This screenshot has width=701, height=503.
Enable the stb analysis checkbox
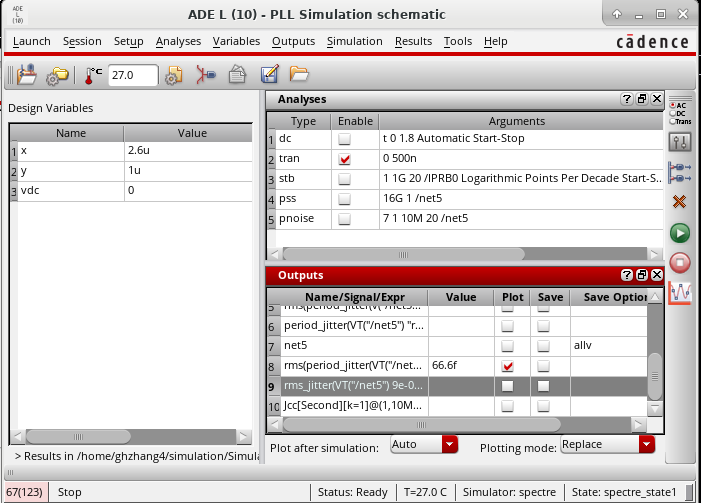click(344, 179)
